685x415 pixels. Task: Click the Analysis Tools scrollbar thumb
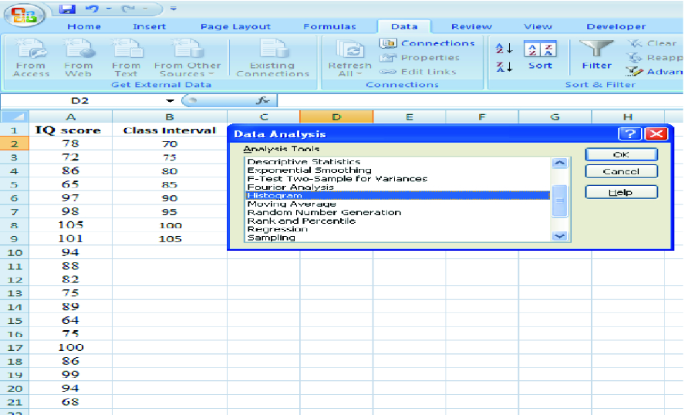560,201
